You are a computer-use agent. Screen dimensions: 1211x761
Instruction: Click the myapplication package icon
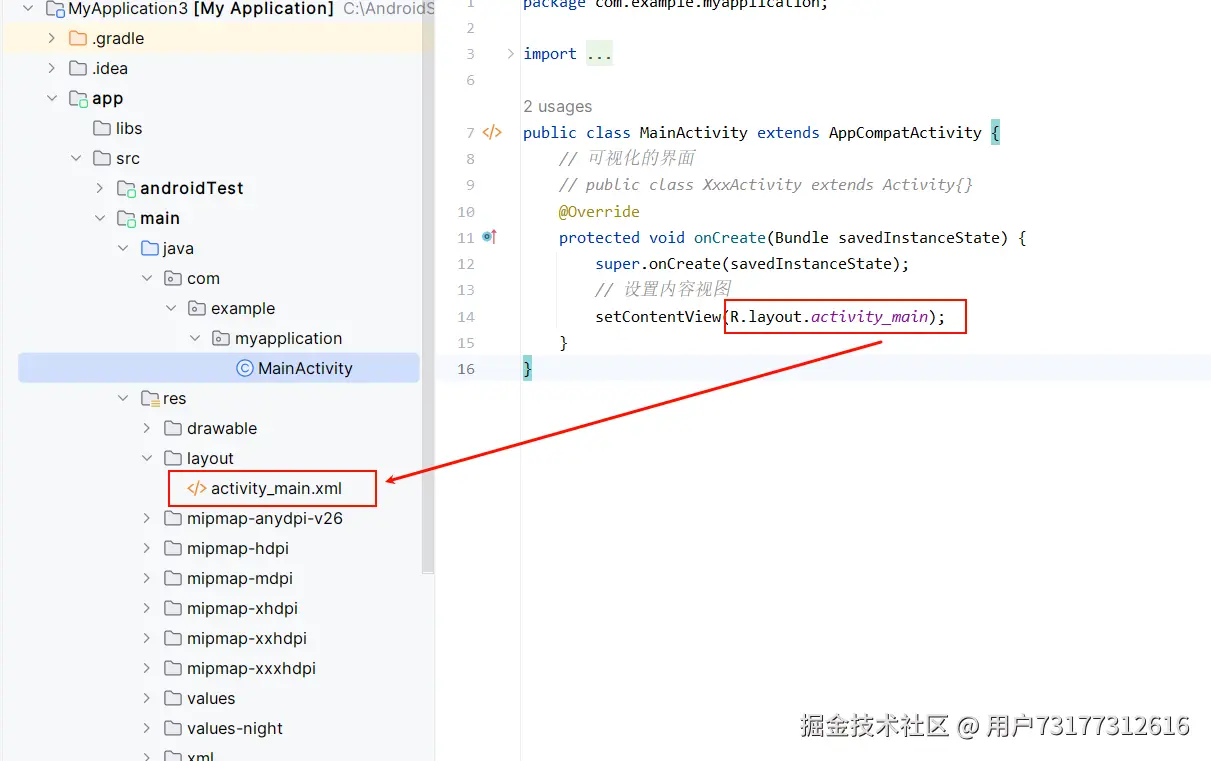222,338
